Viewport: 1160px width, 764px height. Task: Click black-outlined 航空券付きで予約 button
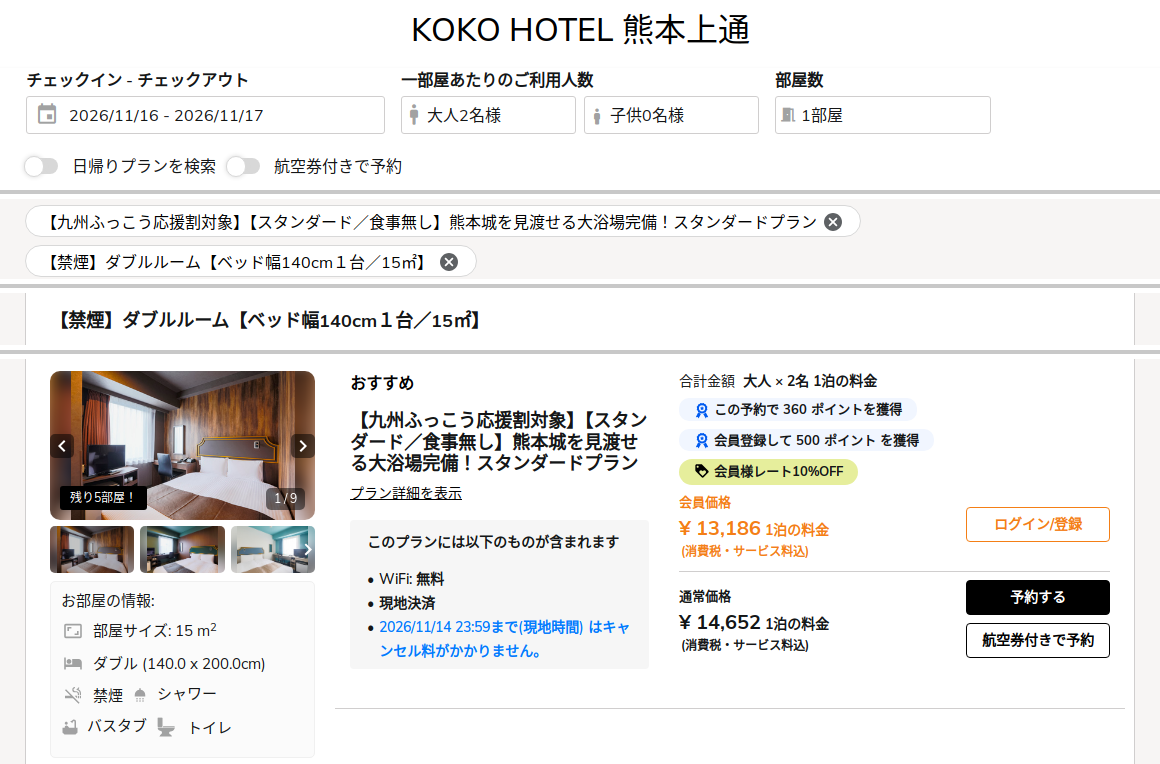[x=1038, y=640]
